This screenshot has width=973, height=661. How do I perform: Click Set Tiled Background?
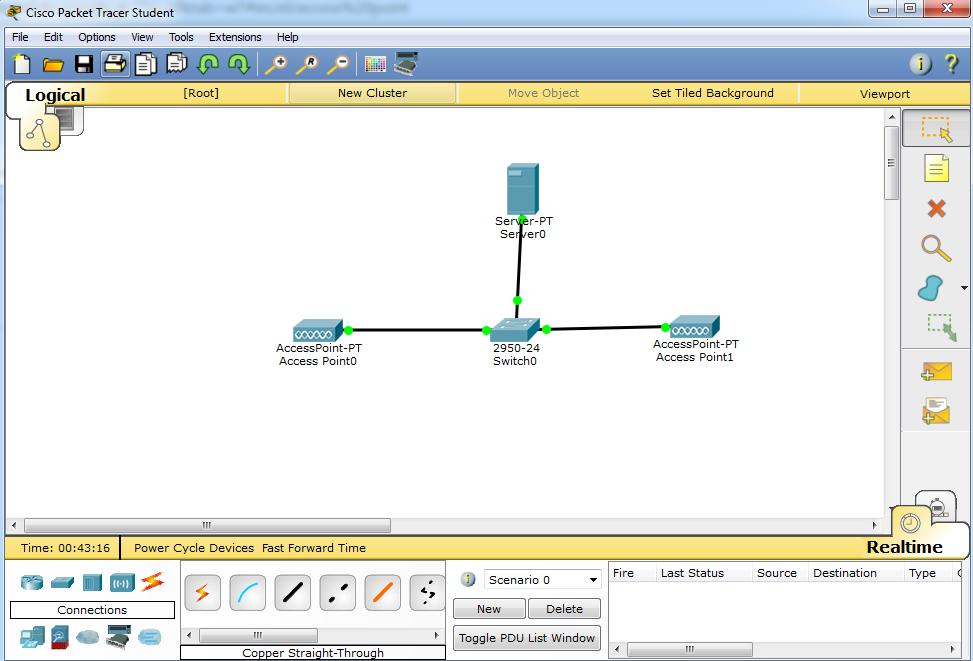pyautogui.click(x=712, y=93)
